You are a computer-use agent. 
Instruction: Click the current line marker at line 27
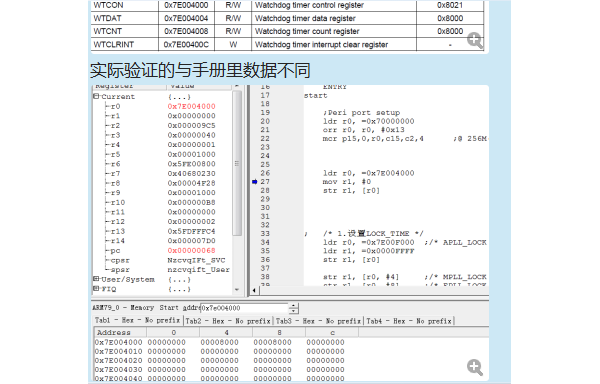point(254,182)
